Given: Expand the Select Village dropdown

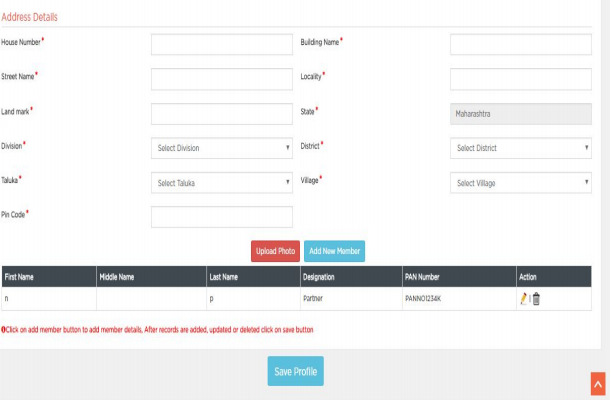Looking at the screenshot, I should [x=520, y=183].
